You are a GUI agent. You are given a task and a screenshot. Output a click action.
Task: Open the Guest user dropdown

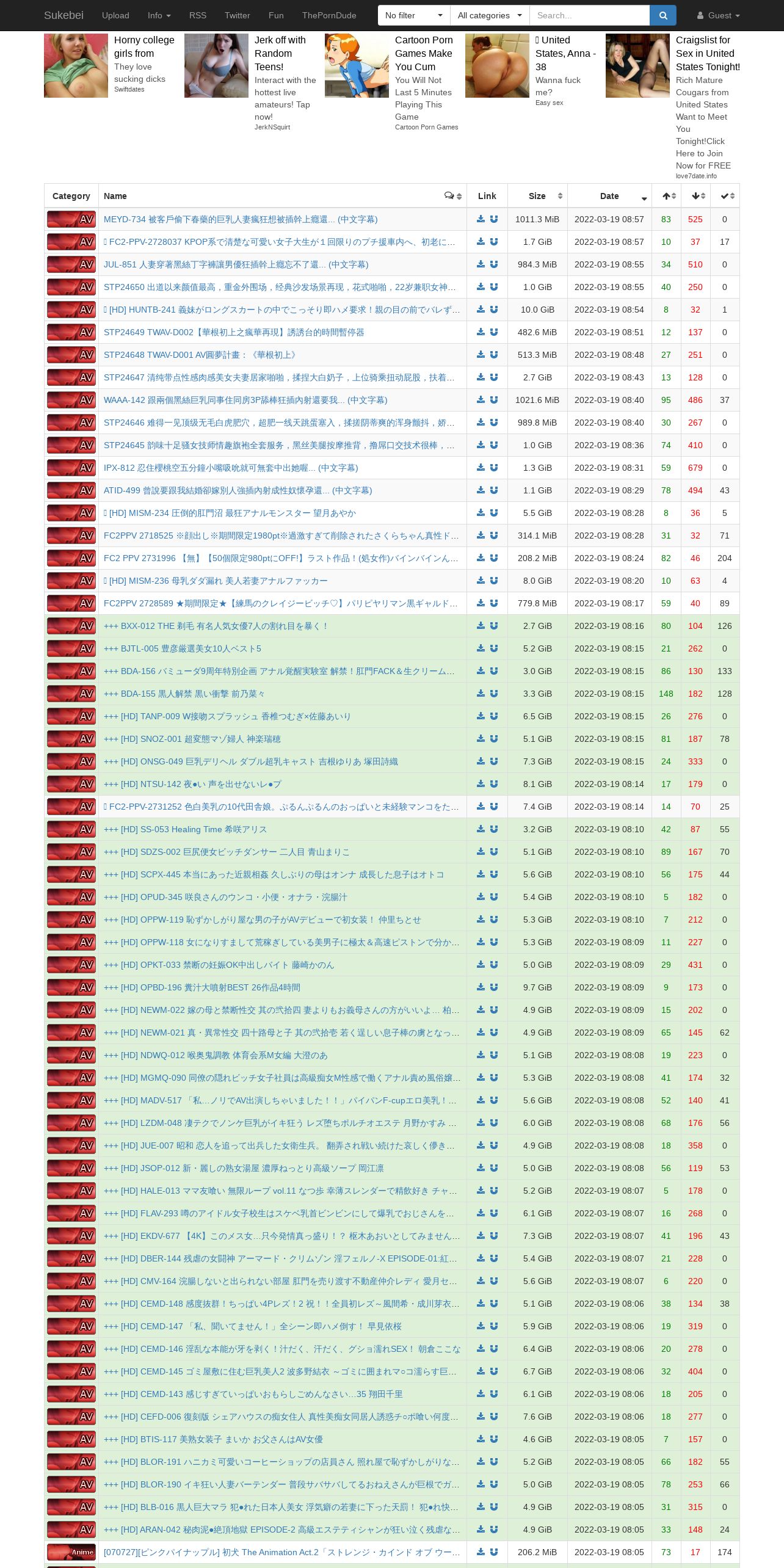[718, 15]
